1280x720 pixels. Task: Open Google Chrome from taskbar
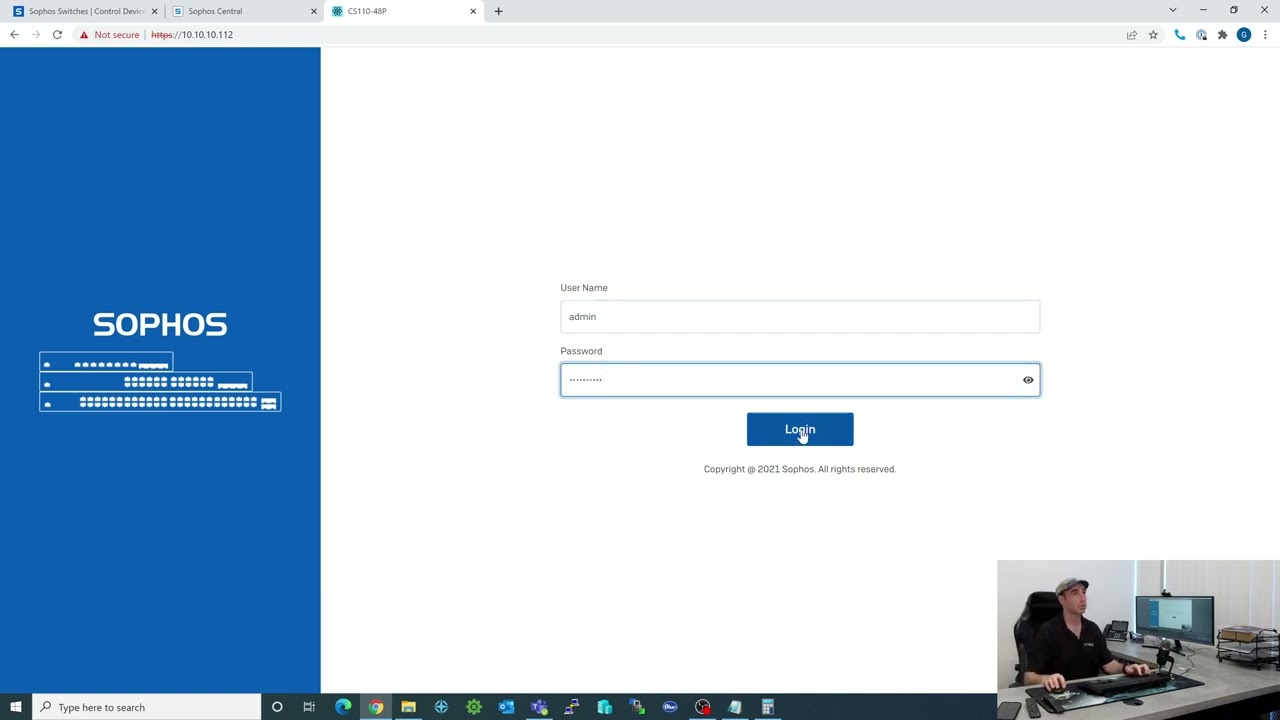(x=376, y=707)
